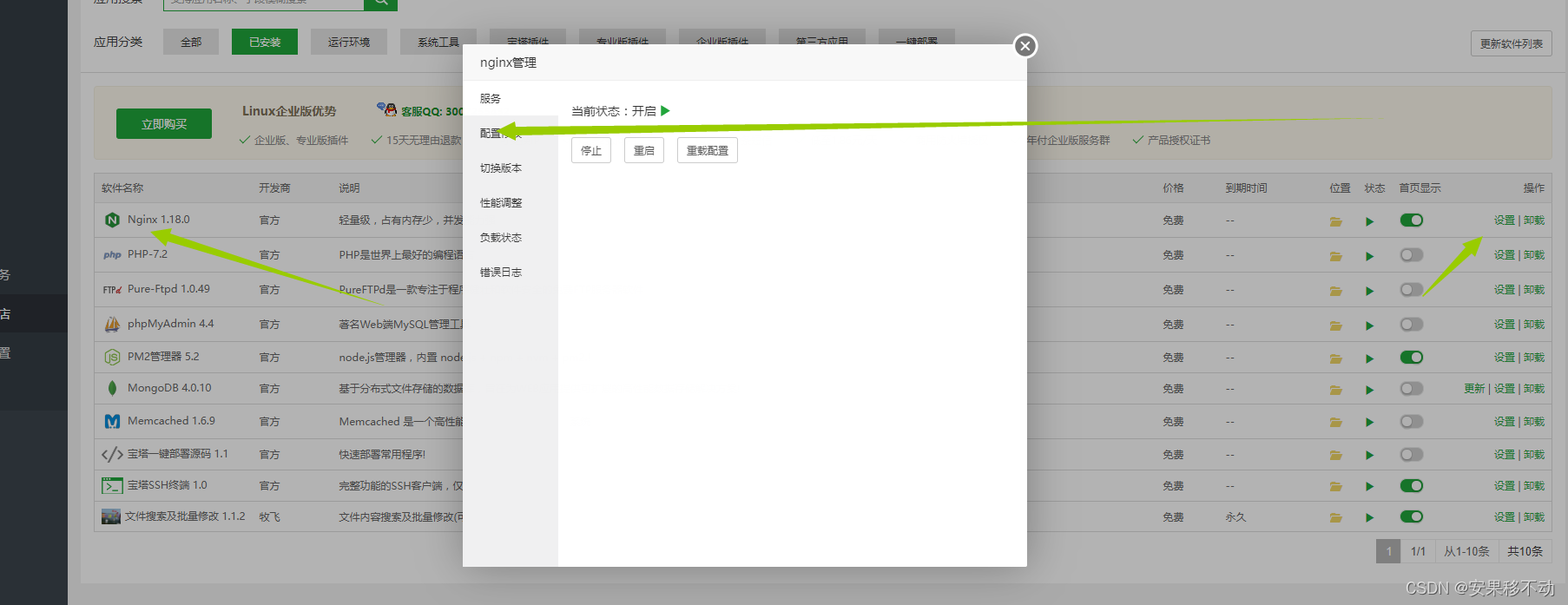The height and width of the screenshot is (605, 1568).
Task: Click the 重启 restart button
Action: tap(644, 150)
